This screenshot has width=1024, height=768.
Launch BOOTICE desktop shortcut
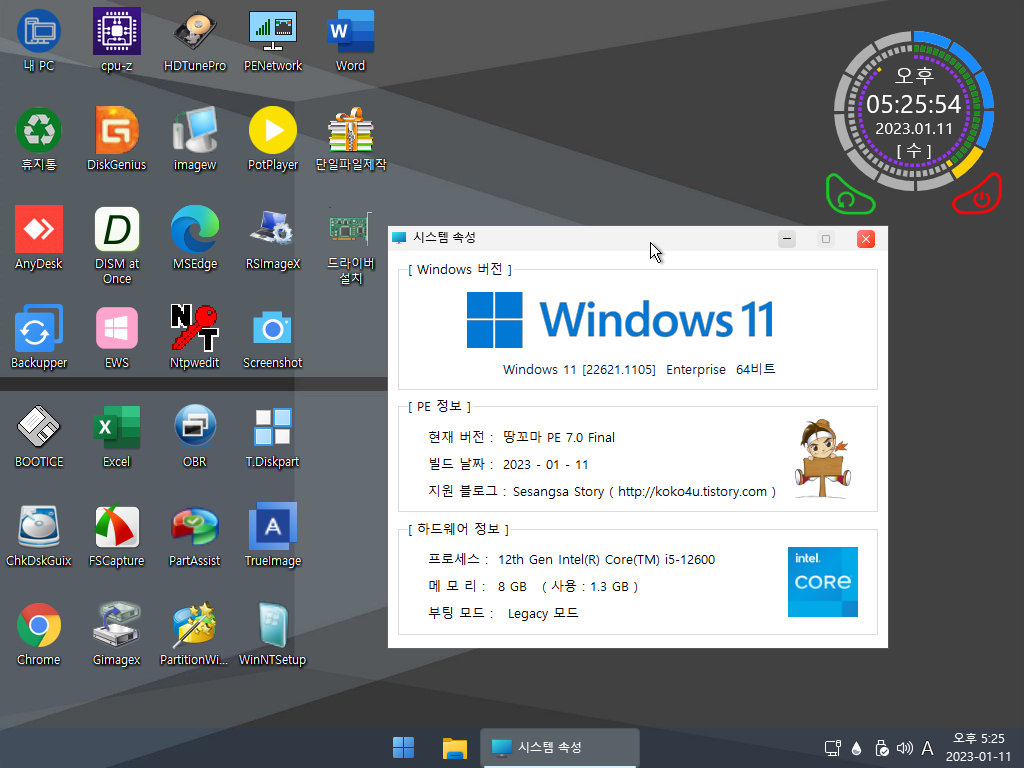pos(39,436)
